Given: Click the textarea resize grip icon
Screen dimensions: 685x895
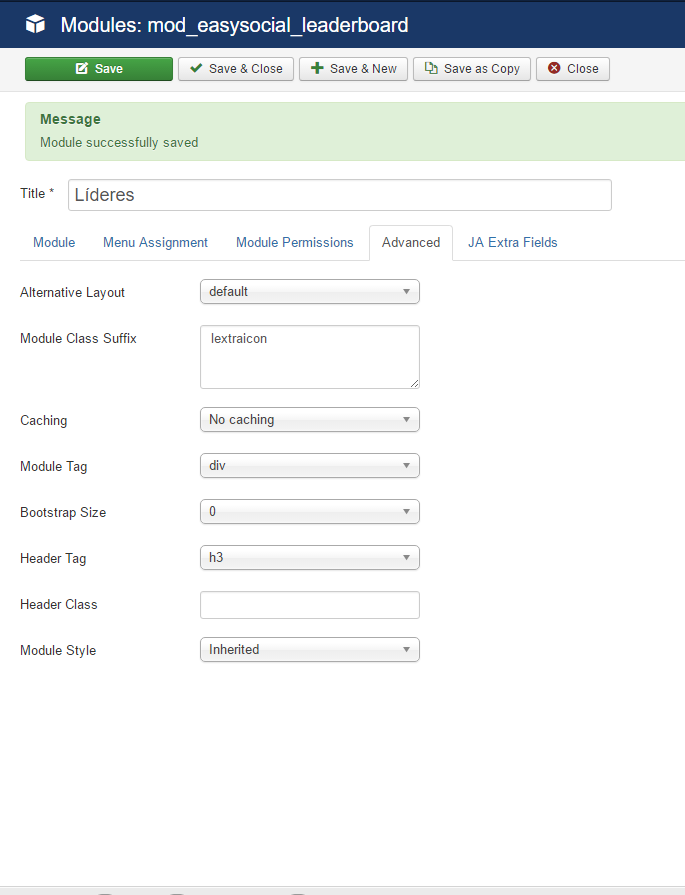Looking at the screenshot, I should [x=414, y=384].
